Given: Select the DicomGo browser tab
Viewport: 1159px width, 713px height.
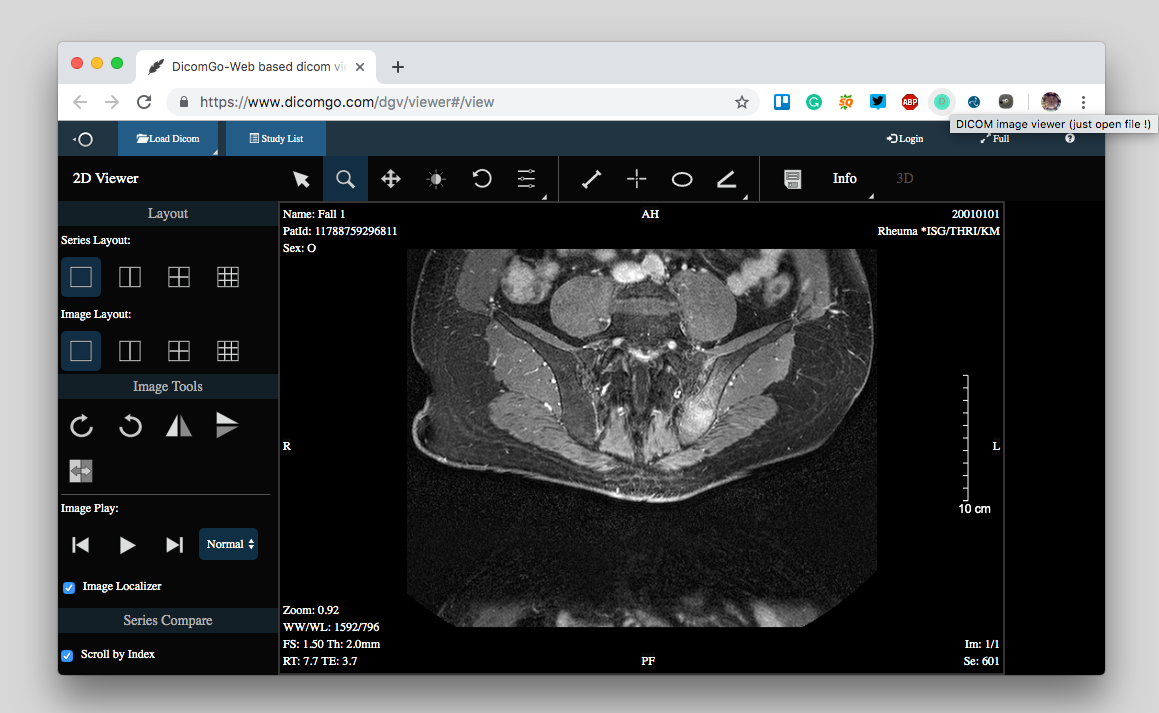Looking at the screenshot, I should (x=256, y=67).
